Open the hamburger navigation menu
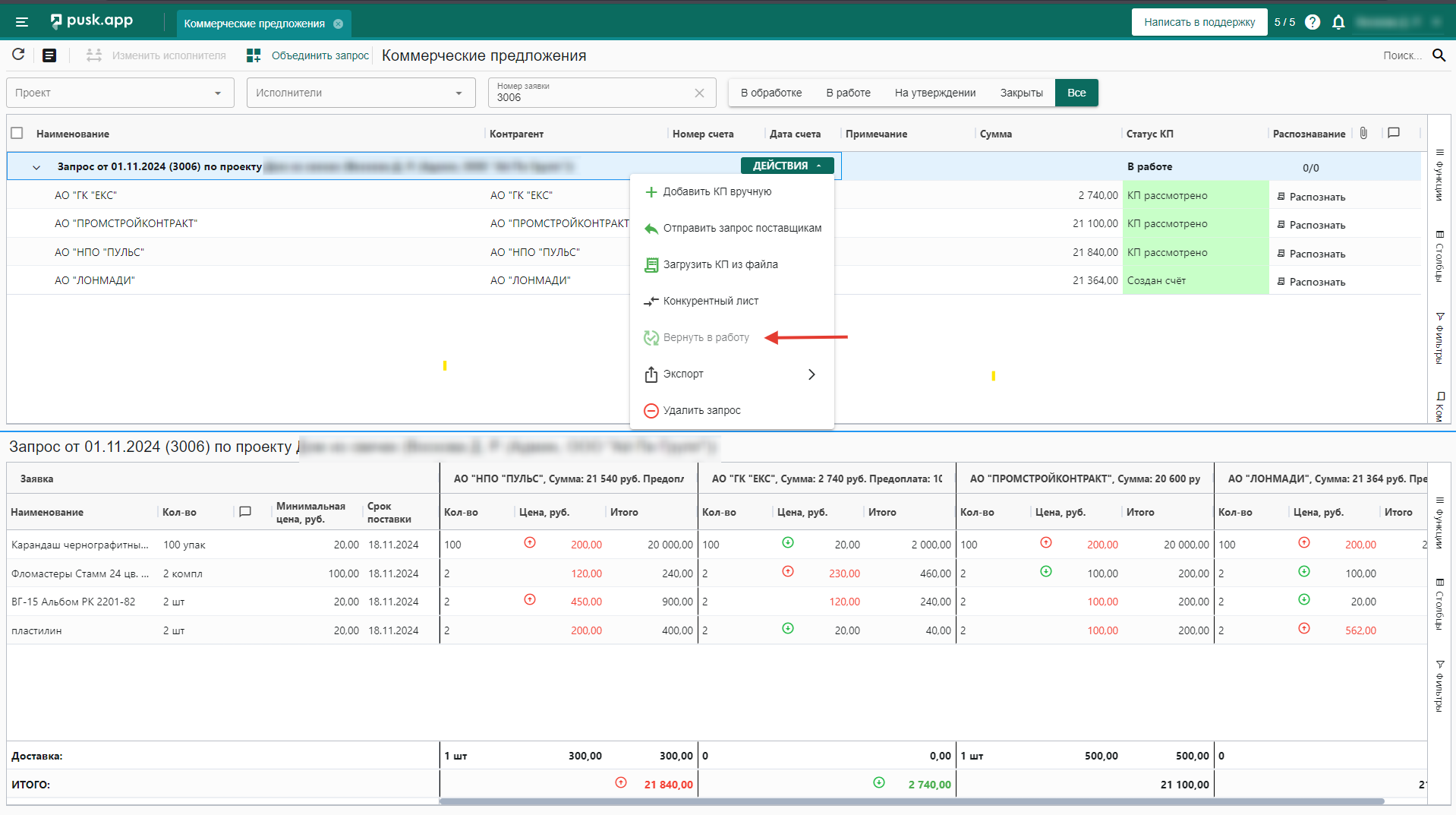This screenshot has width=1456, height=815. coord(22,22)
